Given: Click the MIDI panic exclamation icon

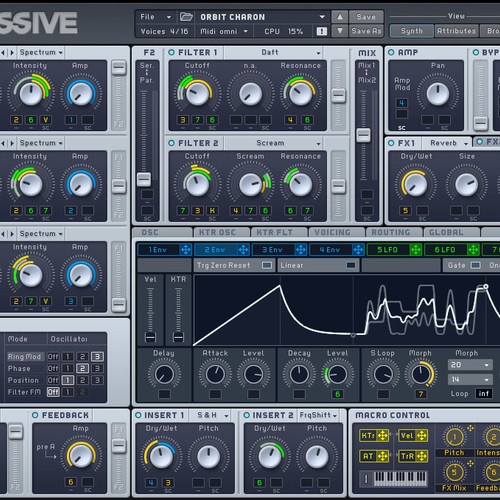Looking at the screenshot, I should click(322, 31).
